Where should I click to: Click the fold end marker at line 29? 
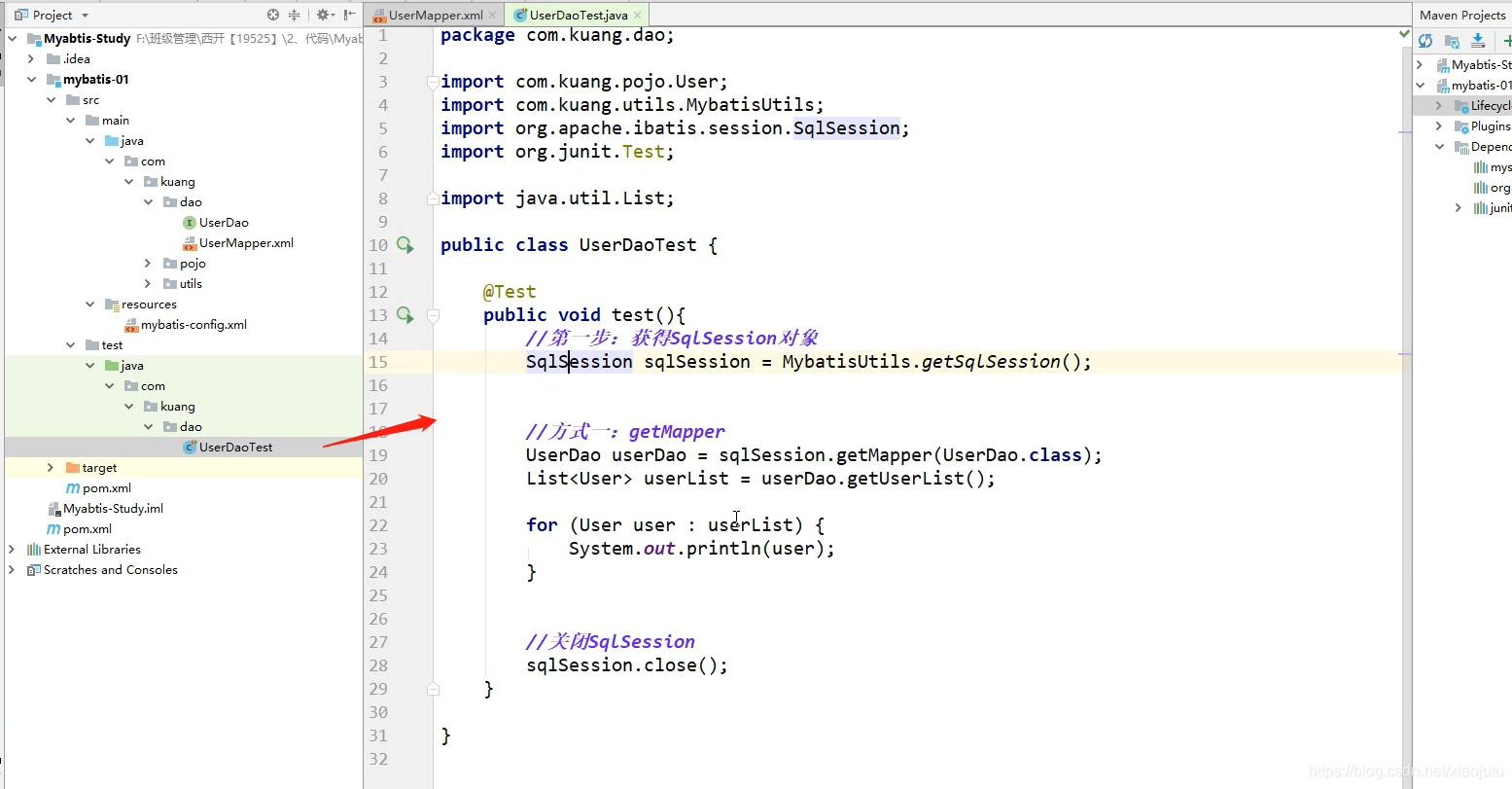pyautogui.click(x=434, y=689)
